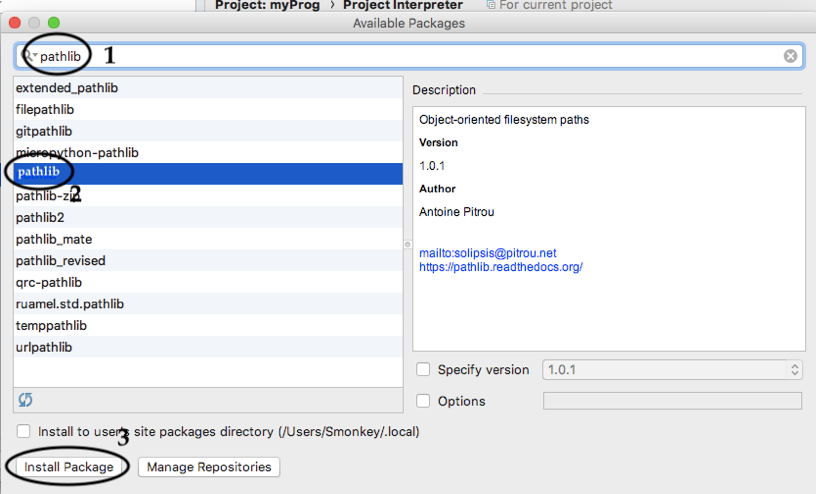Viewport: 816px width, 494px height.
Task: Click the reload package list icon
Action: click(26, 399)
